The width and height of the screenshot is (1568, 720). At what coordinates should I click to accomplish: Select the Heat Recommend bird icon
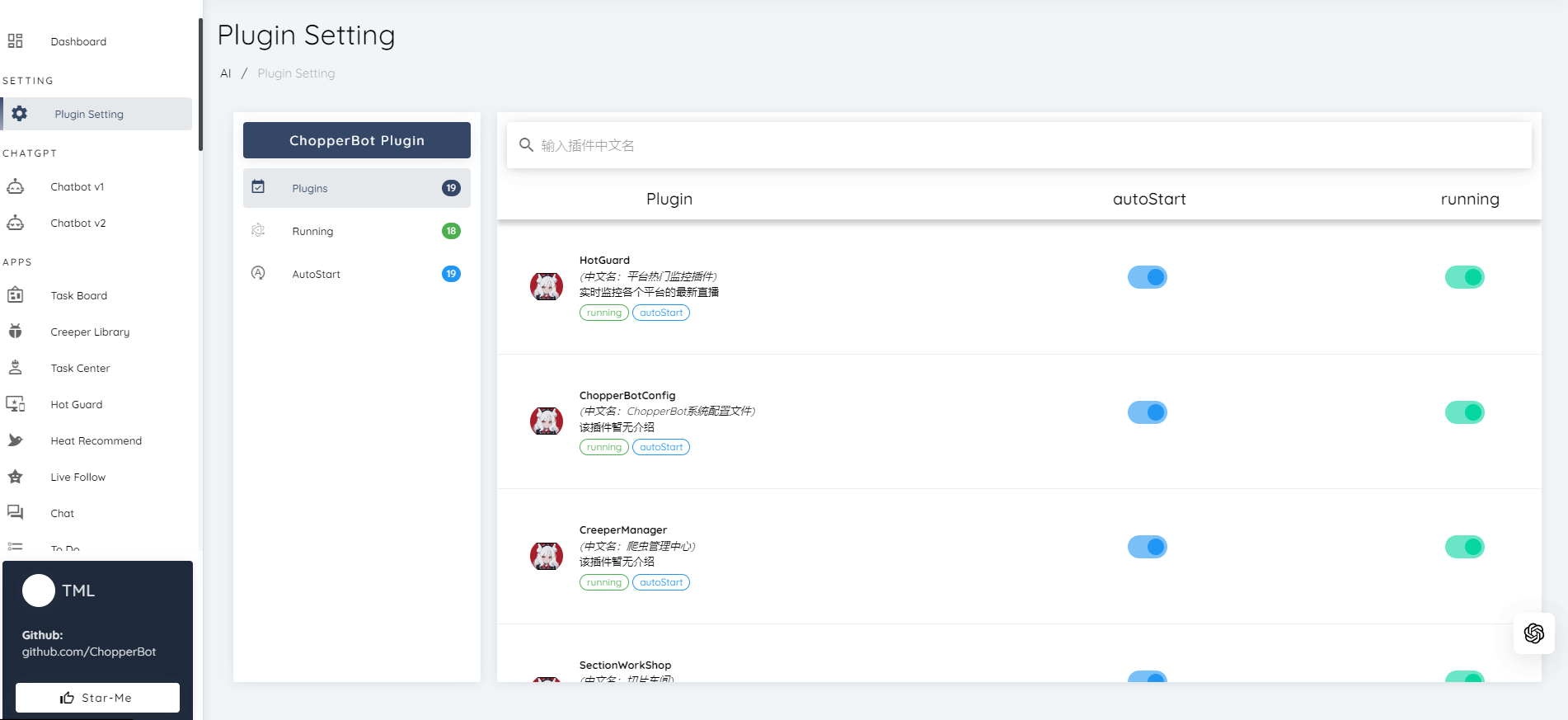coord(15,440)
